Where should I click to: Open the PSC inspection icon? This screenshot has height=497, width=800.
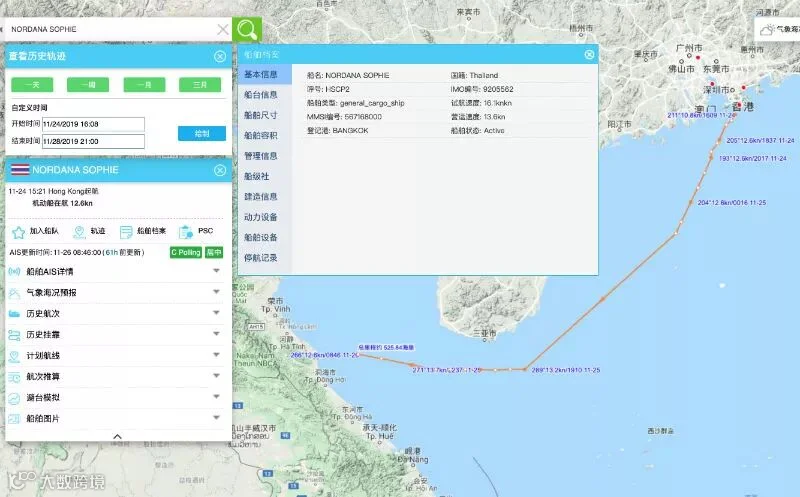pyautogui.click(x=185, y=232)
